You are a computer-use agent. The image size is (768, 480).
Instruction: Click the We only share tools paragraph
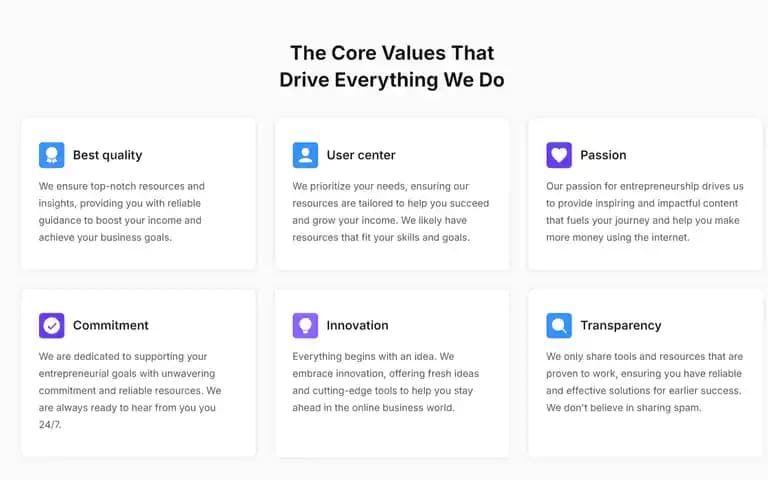click(x=645, y=382)
